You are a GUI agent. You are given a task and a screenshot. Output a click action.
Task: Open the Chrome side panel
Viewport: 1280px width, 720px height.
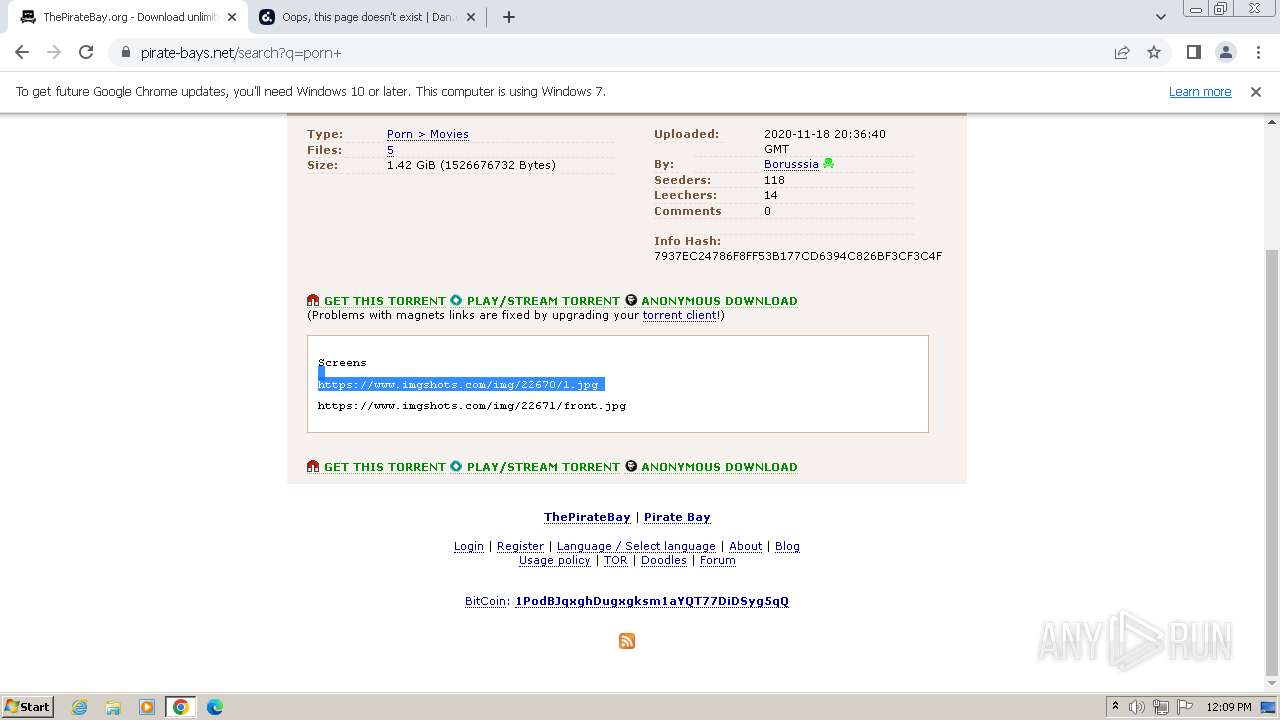tap(1193, 52)
